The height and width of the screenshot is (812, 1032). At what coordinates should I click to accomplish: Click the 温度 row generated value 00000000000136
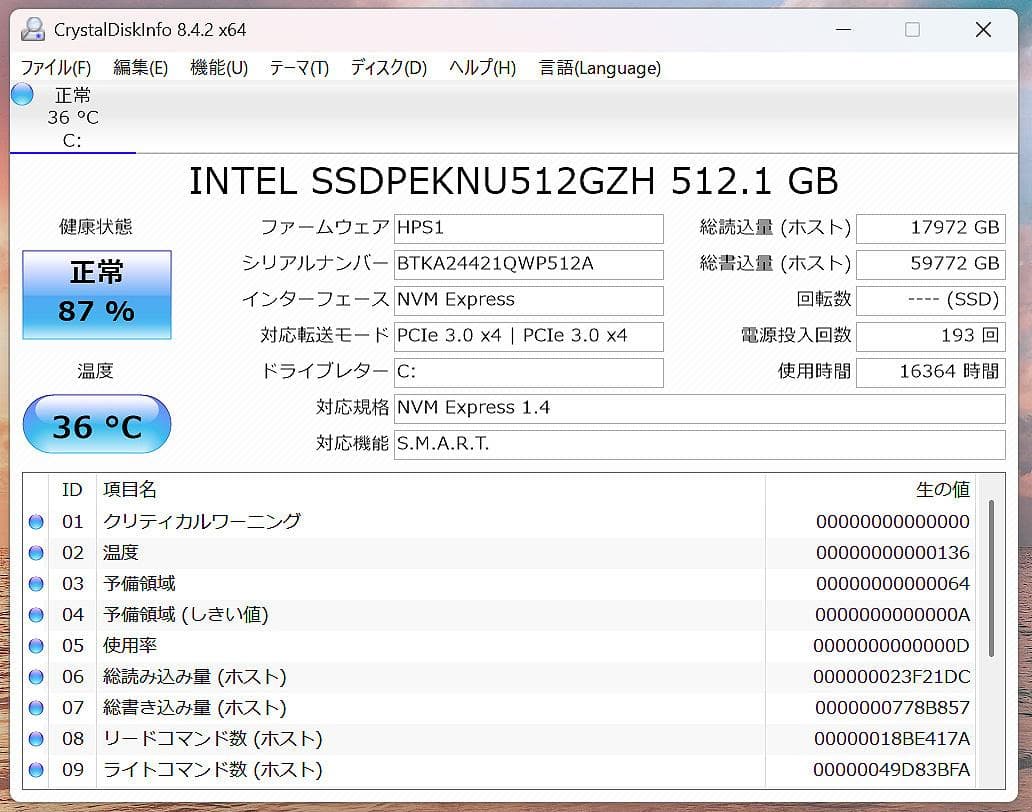click(x=896, y=552)
